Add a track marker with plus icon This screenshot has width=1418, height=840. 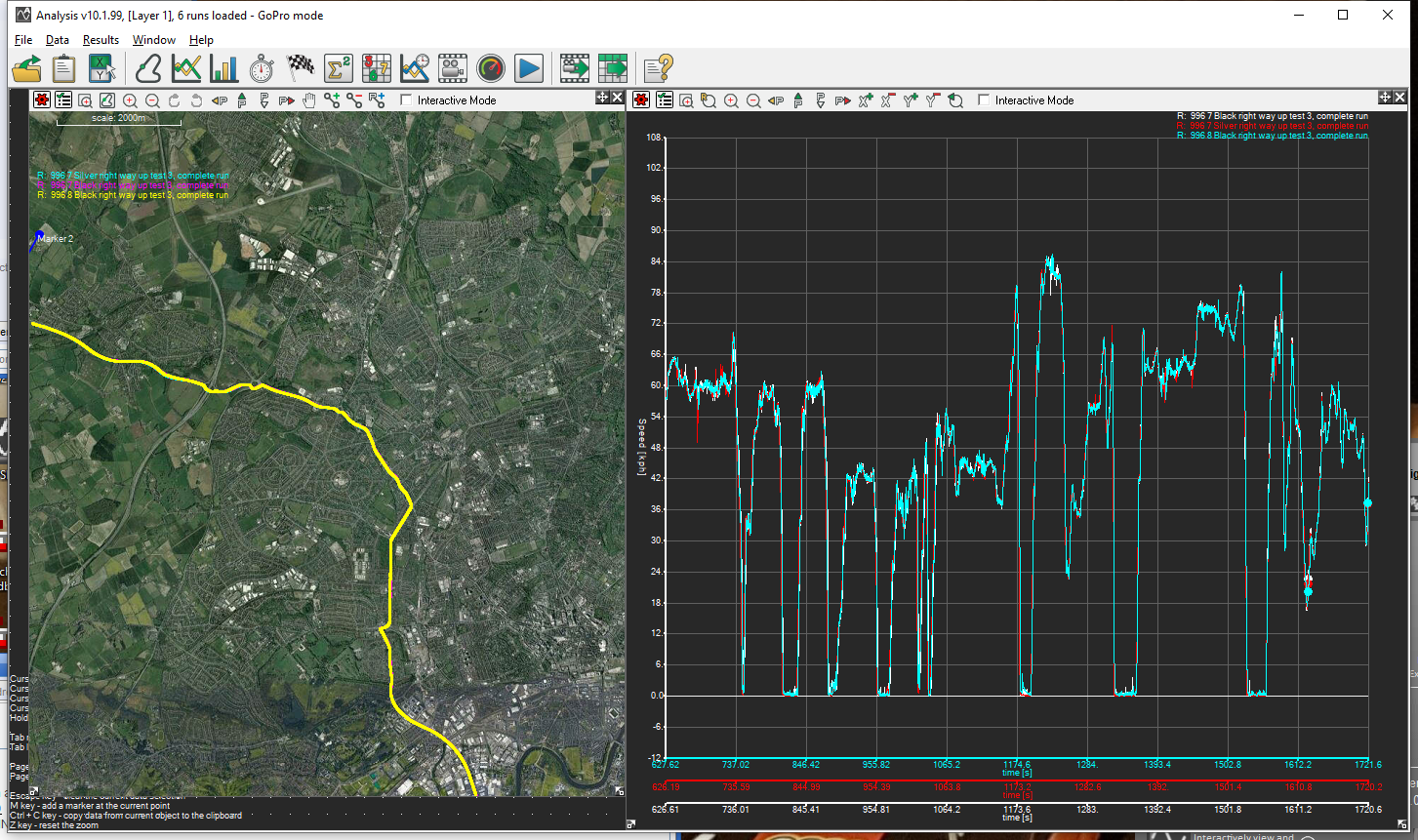tap(332, 100)
